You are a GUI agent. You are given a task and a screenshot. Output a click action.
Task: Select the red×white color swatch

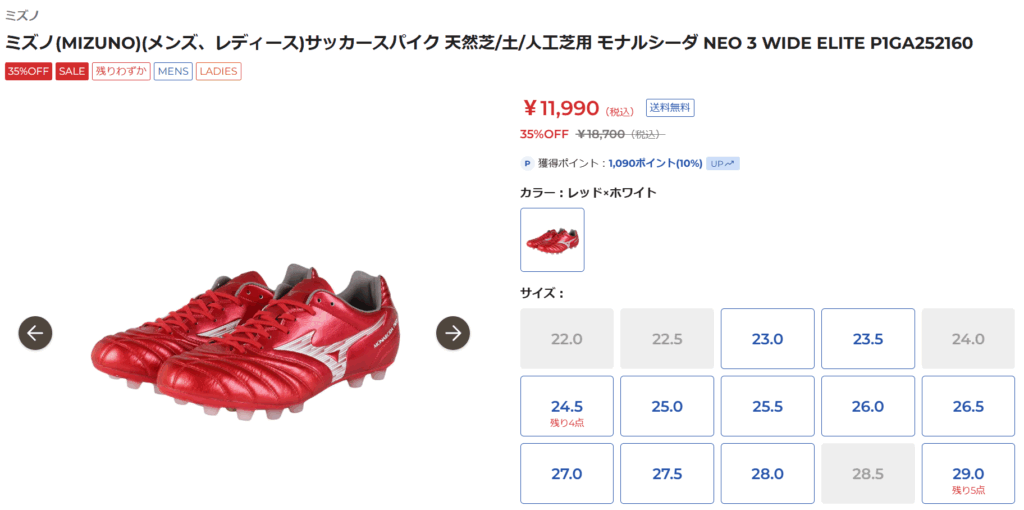tap(552, 240)
